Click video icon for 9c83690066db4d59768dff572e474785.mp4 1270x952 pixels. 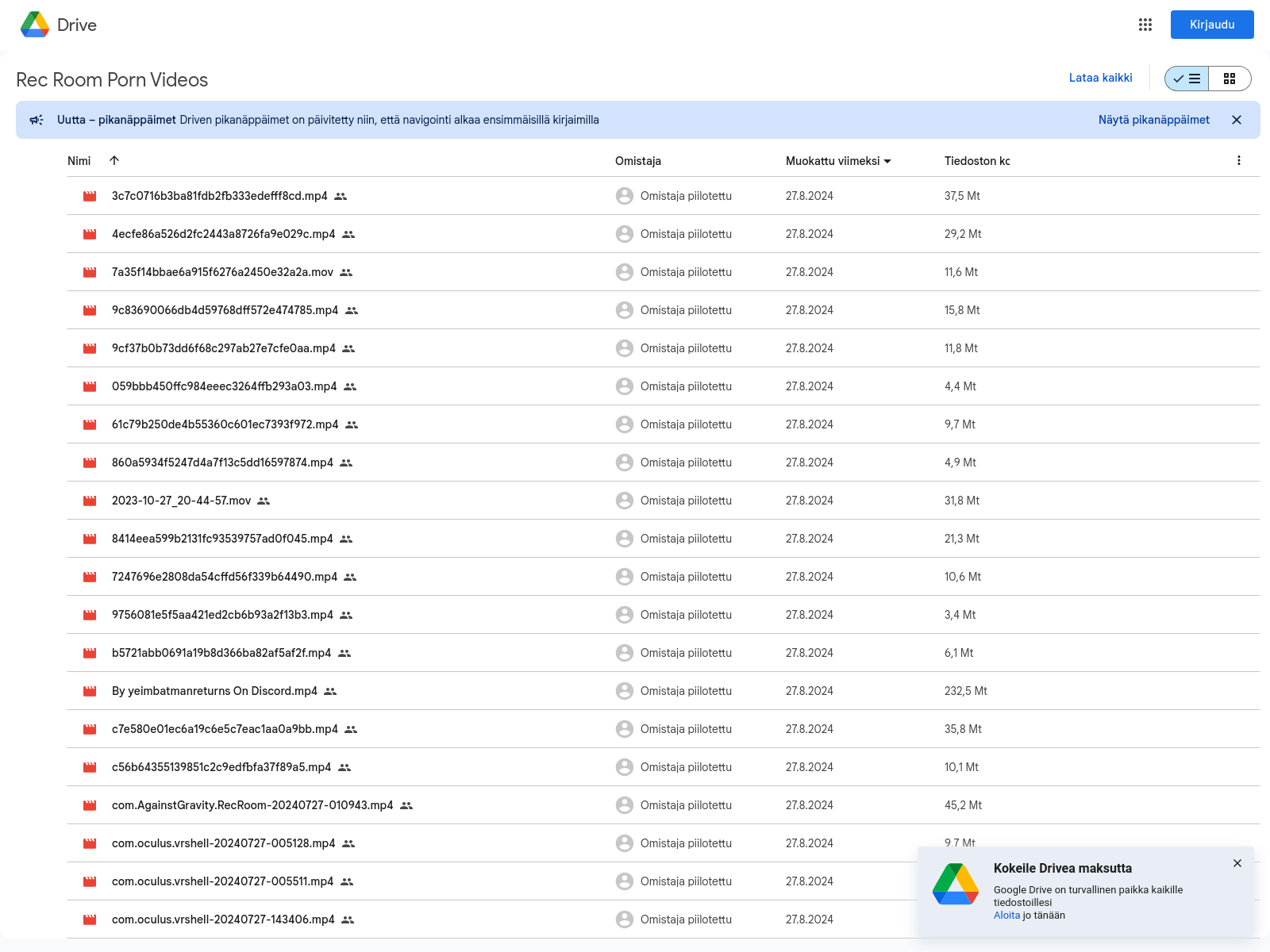click(x=90, y=310)
